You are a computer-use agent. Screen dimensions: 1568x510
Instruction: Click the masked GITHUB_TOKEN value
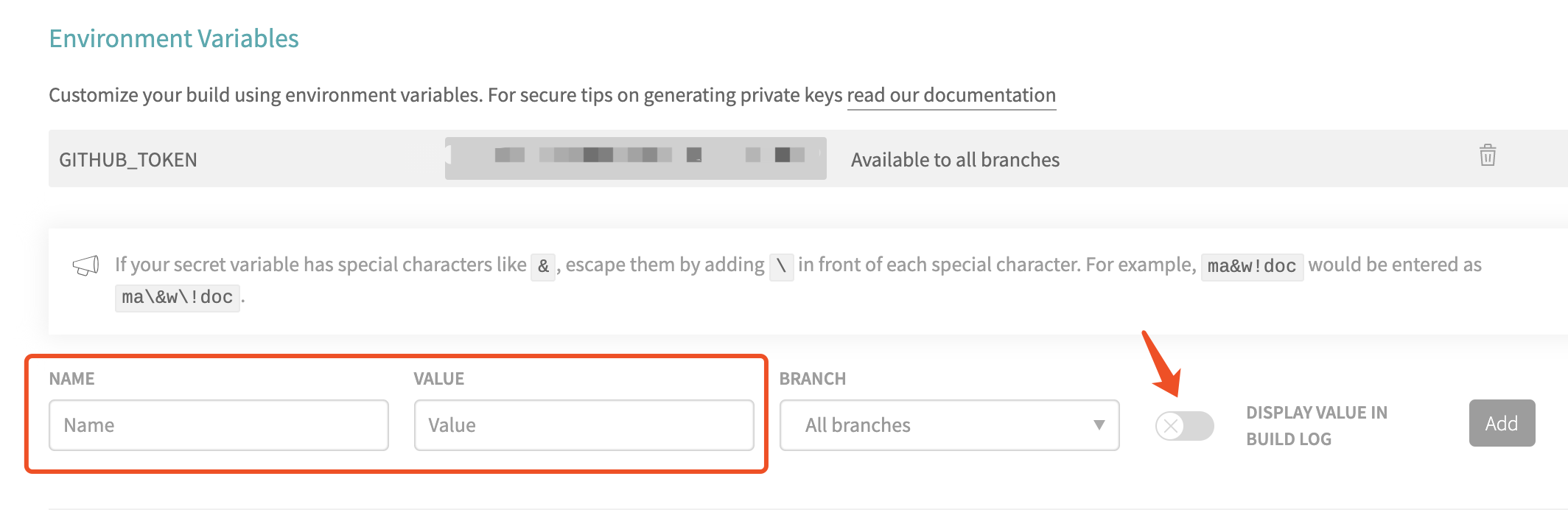tap(635, 158)
